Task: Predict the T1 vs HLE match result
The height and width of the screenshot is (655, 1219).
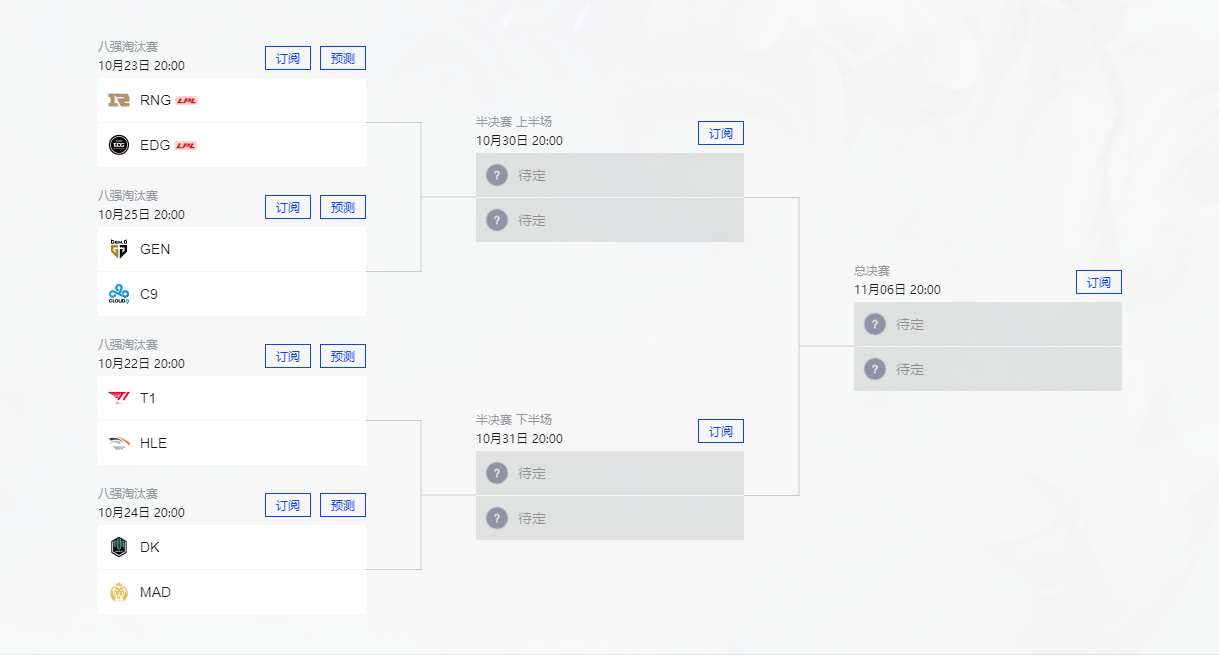Action: (x=343, y=356)
